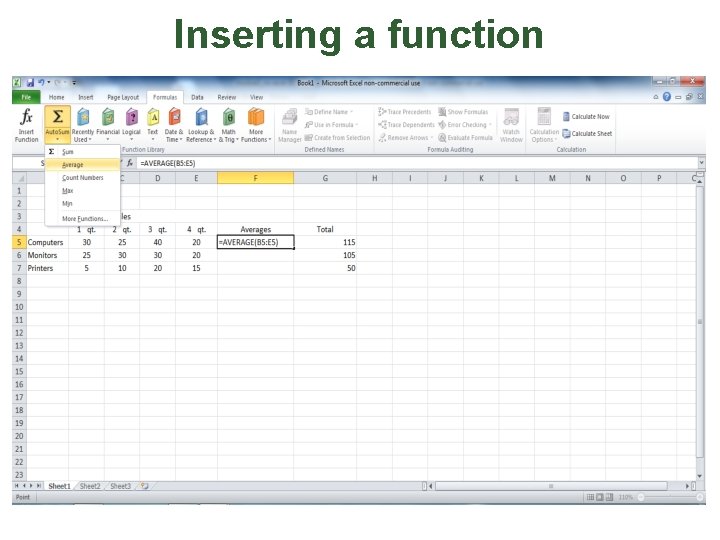Expand the formula bar with its arrow
This screenshot has width=720, height=540.
[x=701, y=163]
